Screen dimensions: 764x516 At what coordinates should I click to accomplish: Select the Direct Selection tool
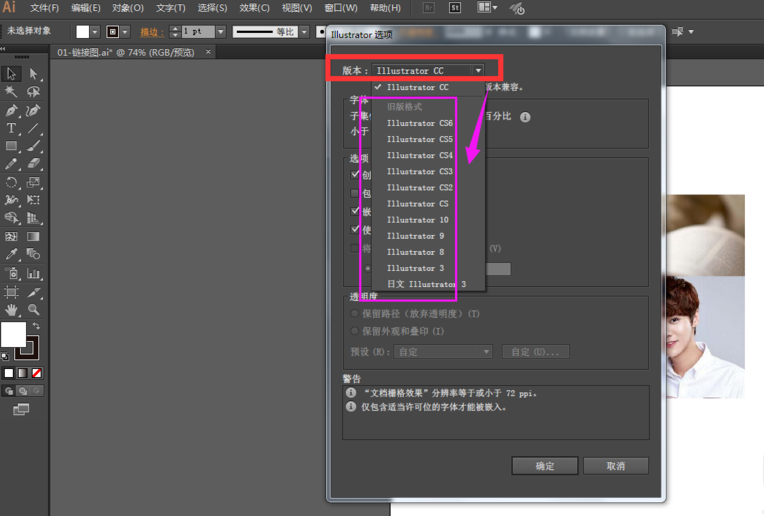33,74
